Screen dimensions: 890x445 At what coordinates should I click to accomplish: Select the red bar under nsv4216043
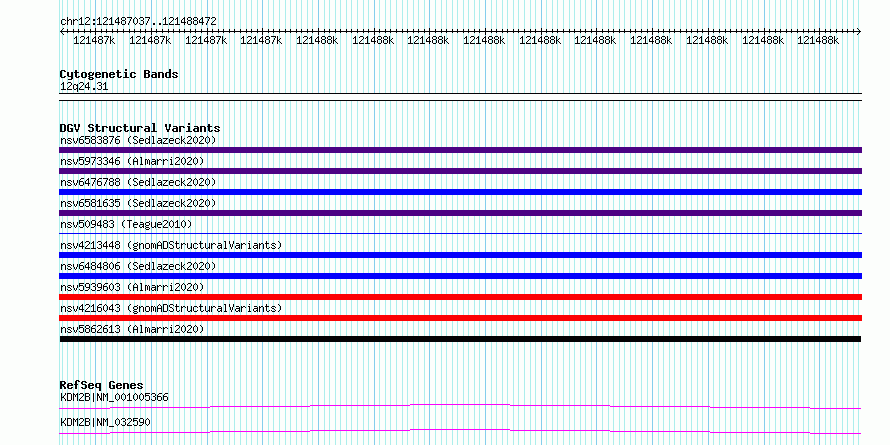click(x=460, y=318)
